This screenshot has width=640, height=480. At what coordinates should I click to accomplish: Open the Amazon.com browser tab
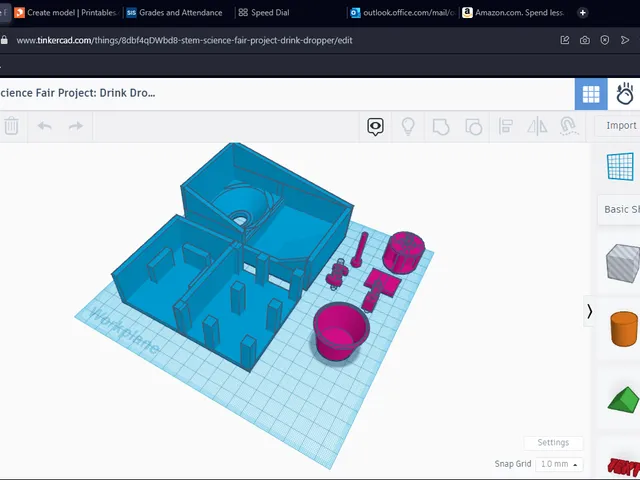click(514, 13)
